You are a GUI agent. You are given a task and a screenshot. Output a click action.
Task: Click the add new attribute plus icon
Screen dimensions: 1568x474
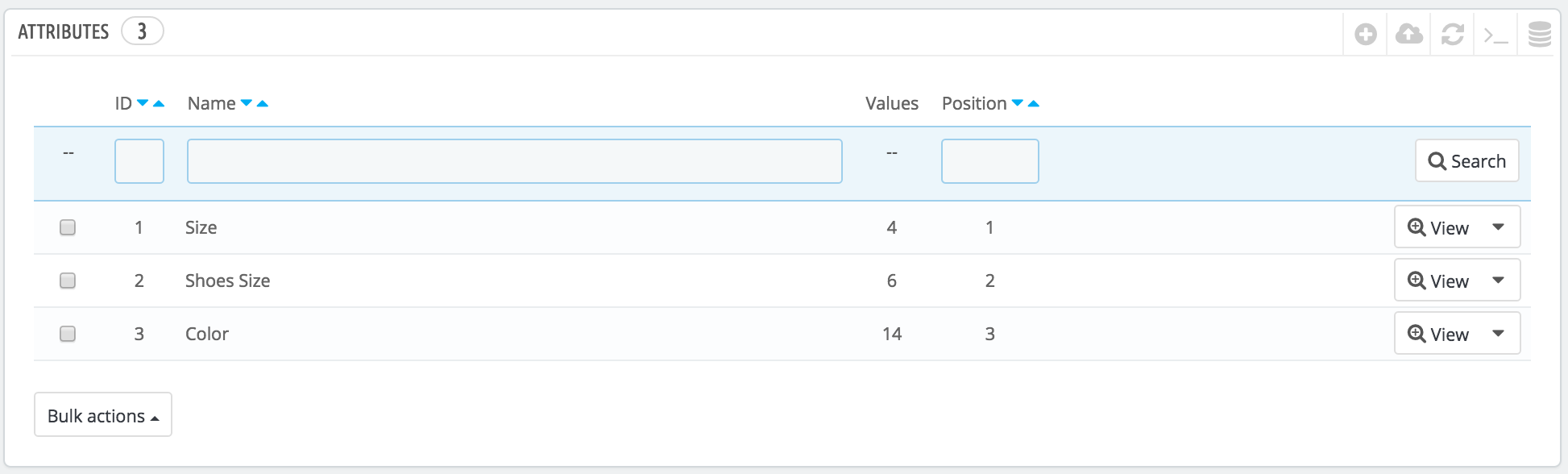pos(1366,35)
